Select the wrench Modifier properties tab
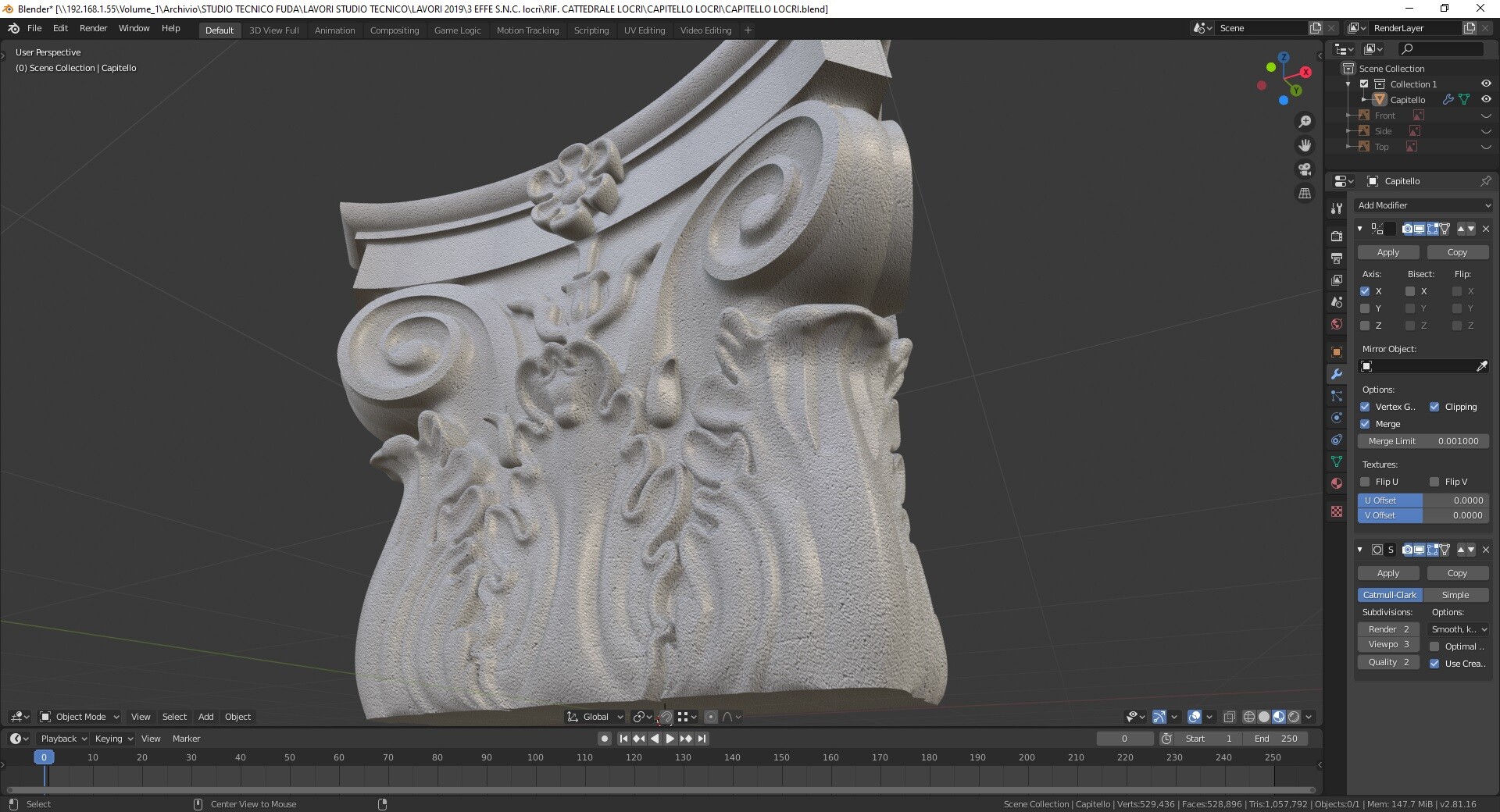1500x812 pixels. (1337, 374)
